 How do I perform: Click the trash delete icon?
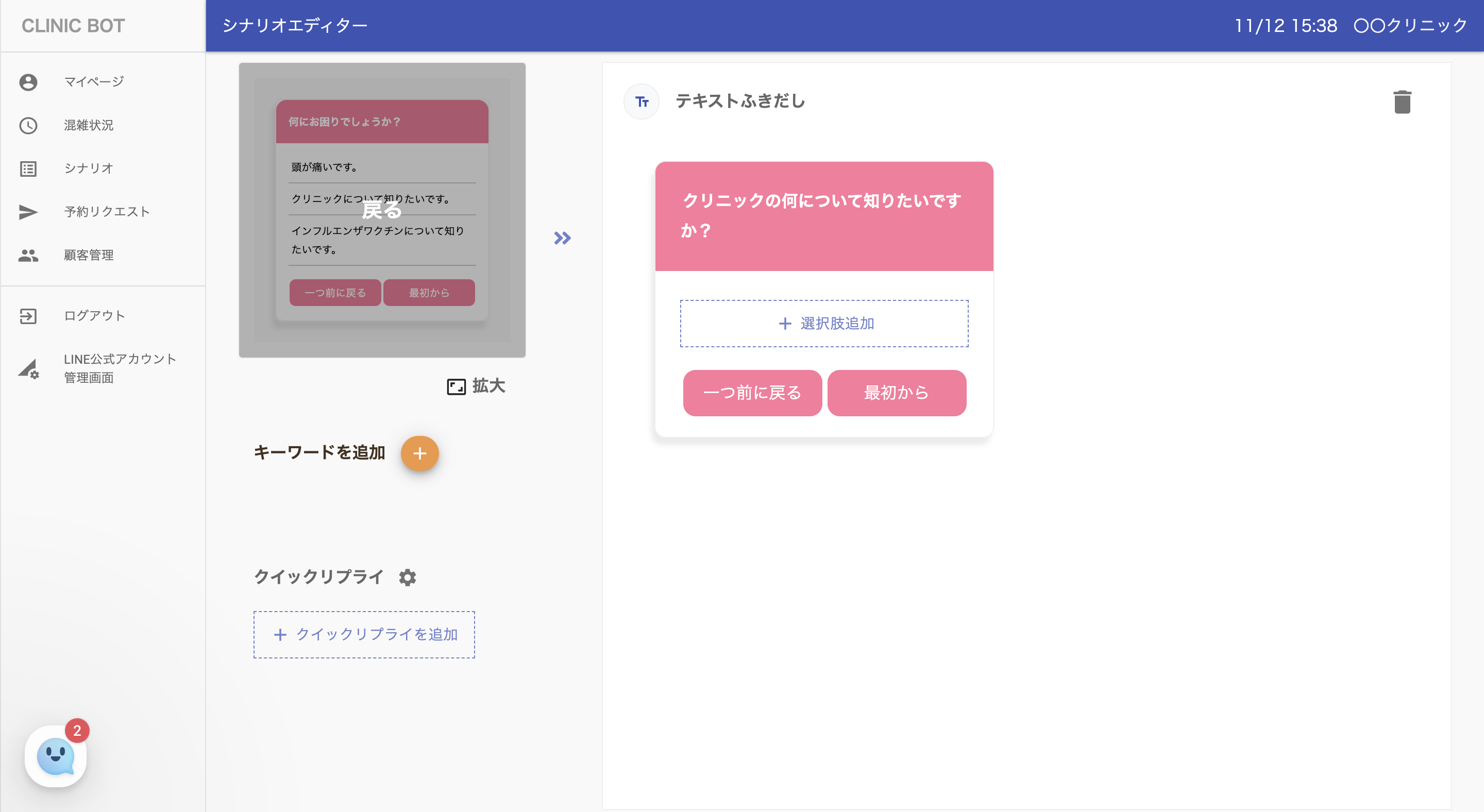click(x=1402, y=102)
